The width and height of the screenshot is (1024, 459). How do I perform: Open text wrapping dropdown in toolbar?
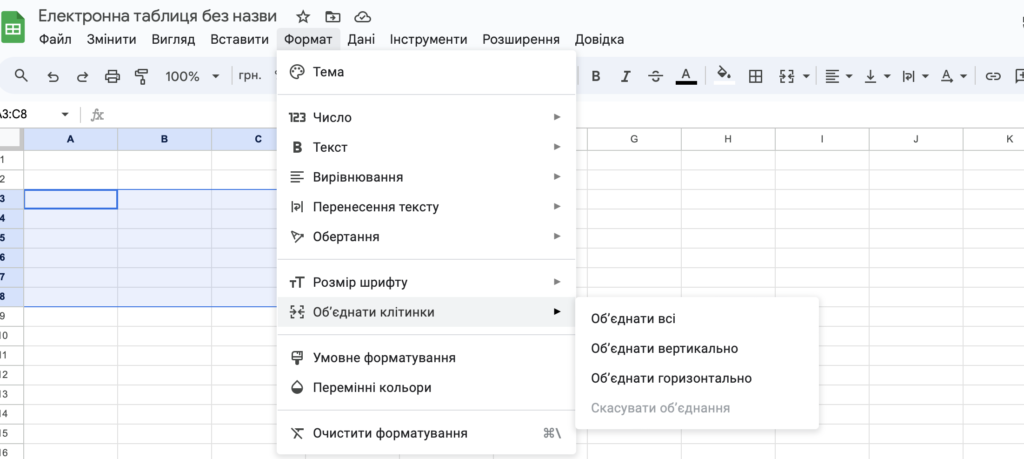(915, 76)
